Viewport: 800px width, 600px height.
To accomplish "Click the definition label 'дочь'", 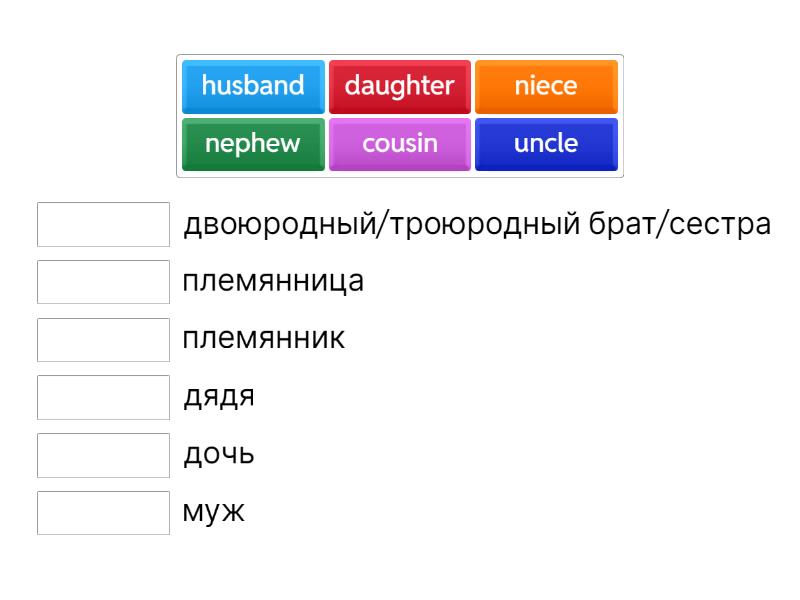I will coord(219,455).
